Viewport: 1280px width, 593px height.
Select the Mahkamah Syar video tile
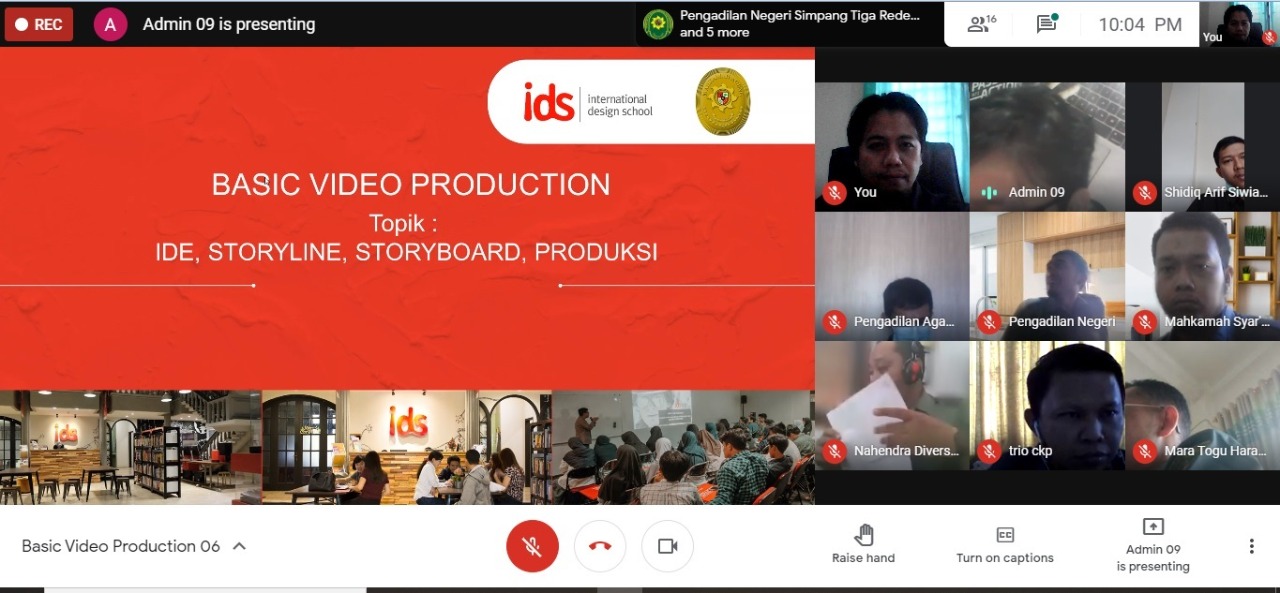pos(1202,275)
